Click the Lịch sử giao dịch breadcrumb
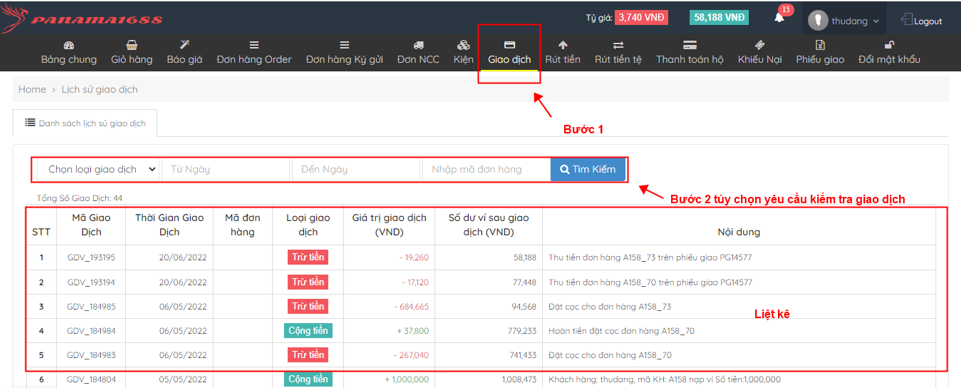The width and height of the screenshot is (961, 390). click(x=99, y=90)
